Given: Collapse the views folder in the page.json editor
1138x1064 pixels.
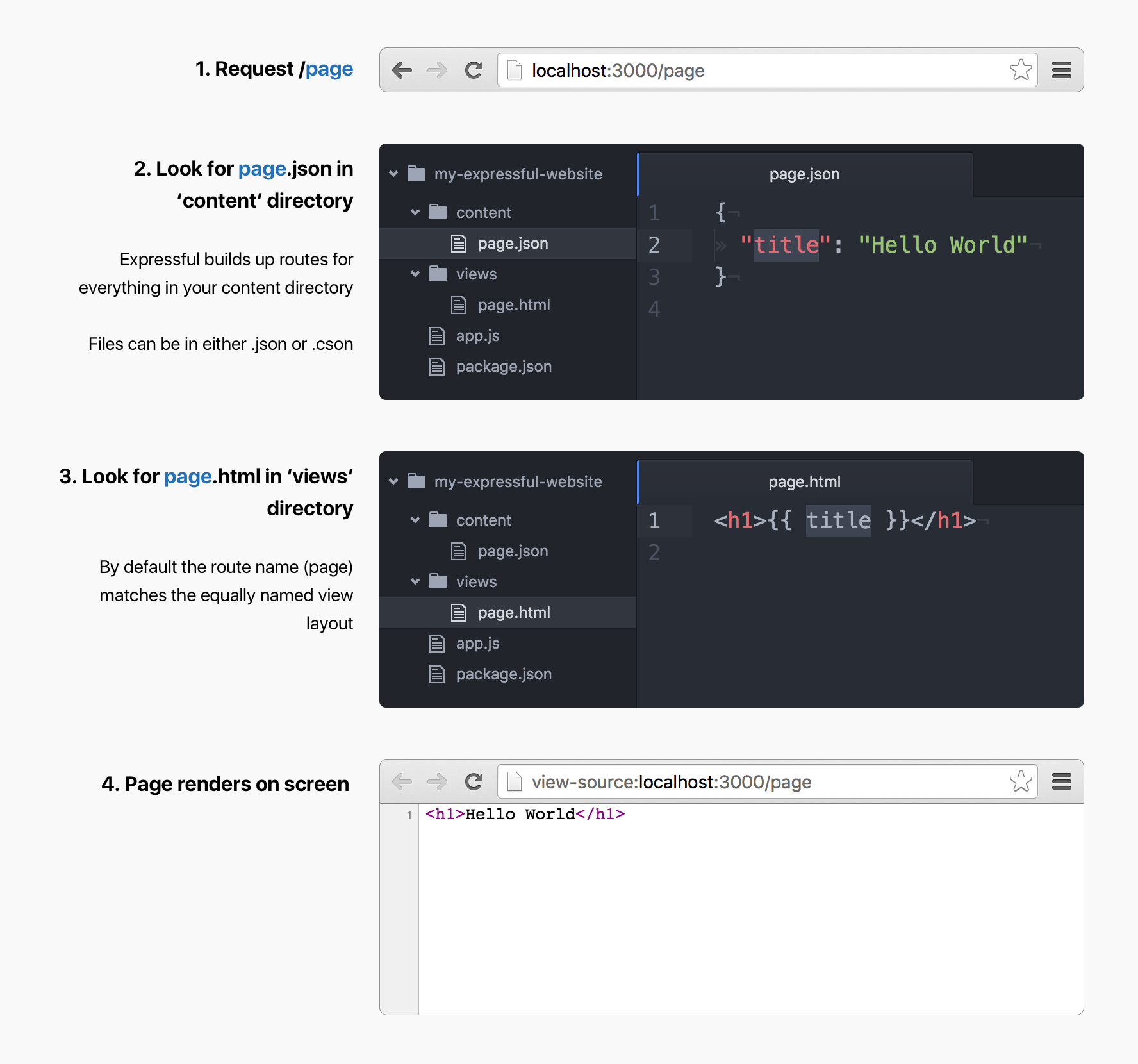Looking at the screenshot, I should point(415,274).
